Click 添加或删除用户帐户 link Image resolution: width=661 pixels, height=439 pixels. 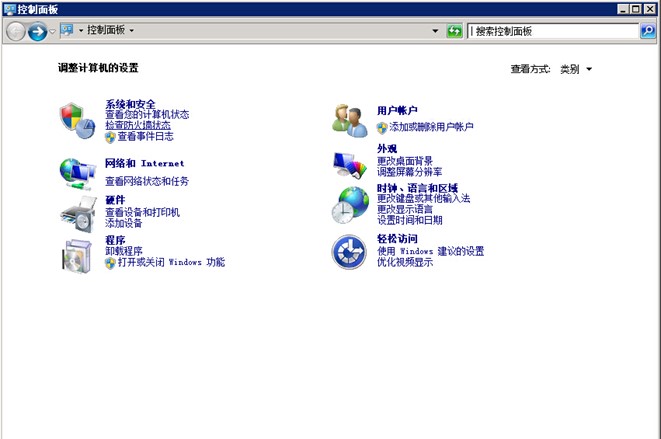[431, 127]
